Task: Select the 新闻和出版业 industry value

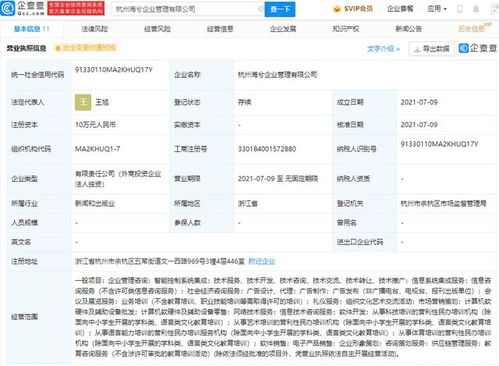Action: coord(95,203)
